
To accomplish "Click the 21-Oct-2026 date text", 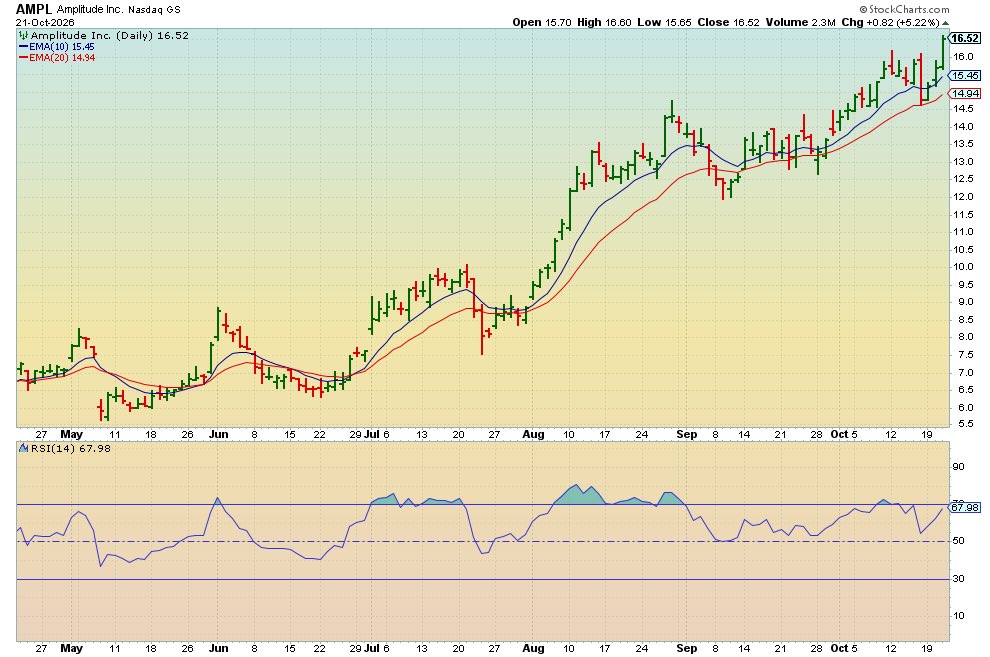I will [x=45, y=22].
